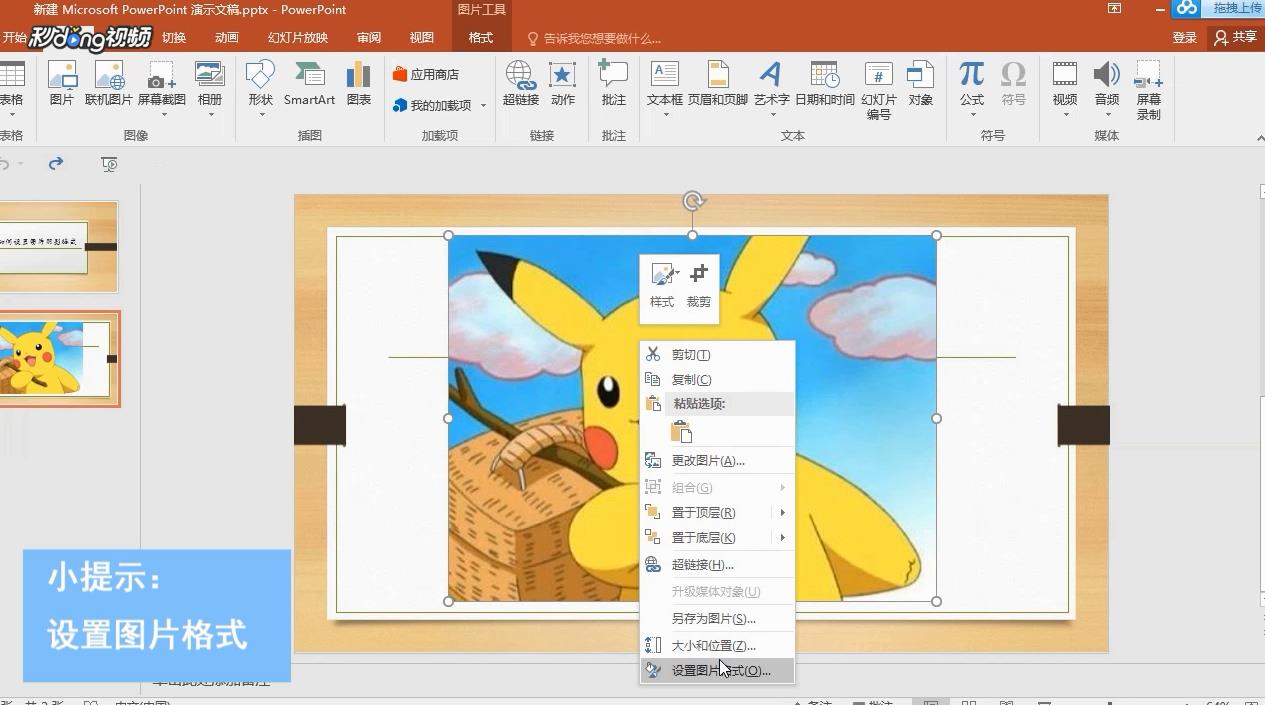This screenshot has width=1265, height=705.
Task: Expand 我的加载项 dropdown arrow
Action: click(x=484, y=106)
